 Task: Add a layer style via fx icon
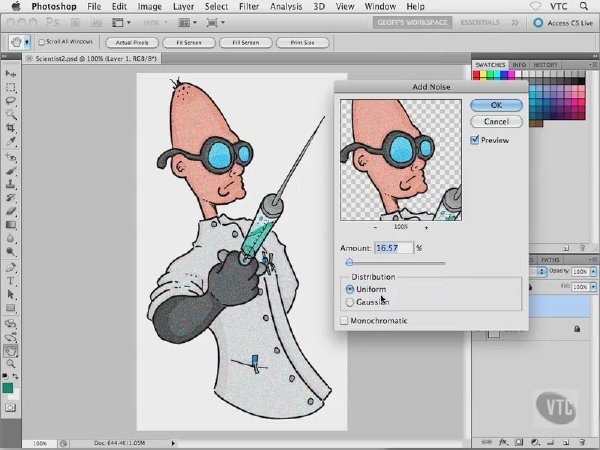click(x=504, y=442)
